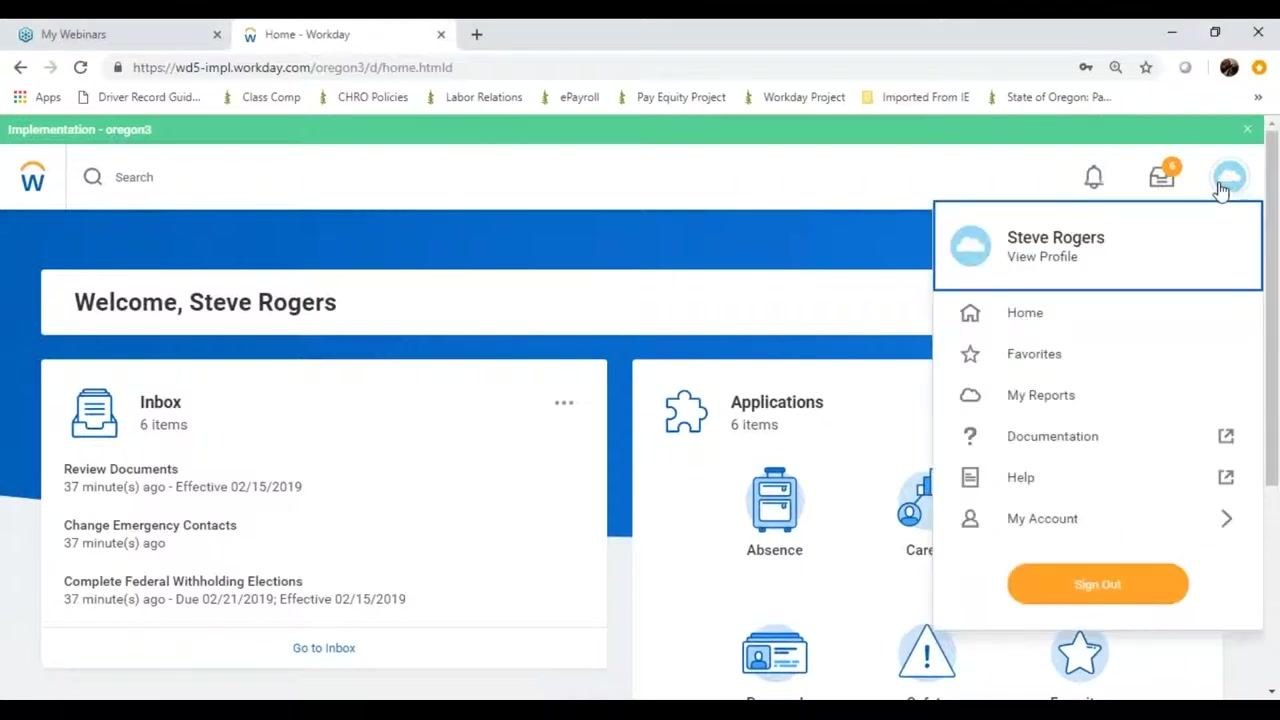The image size is (1280, 720).
Task: Open Change Emergency Contacts inbox item
Action: tap(150, 525)
